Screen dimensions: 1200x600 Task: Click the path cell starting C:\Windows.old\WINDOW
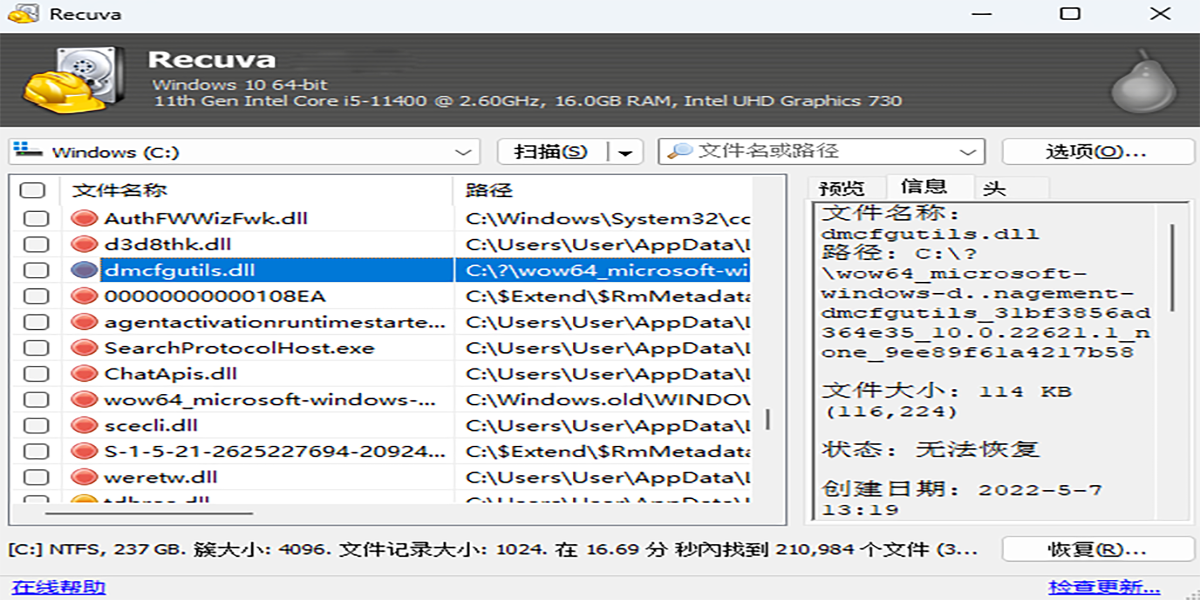click(x=608, y=400)
